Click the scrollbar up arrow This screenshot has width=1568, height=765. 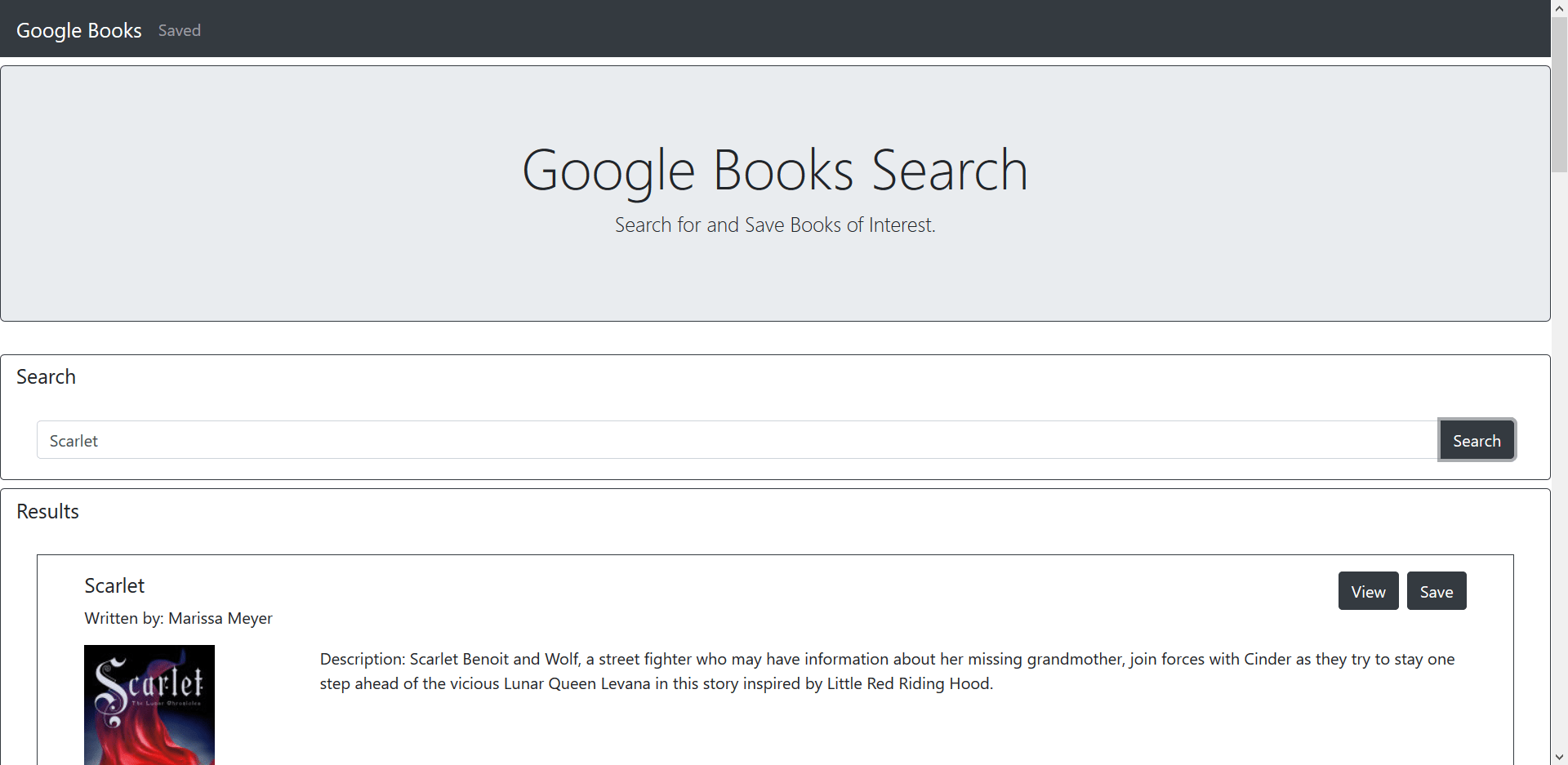click(x=1559, y=7)
